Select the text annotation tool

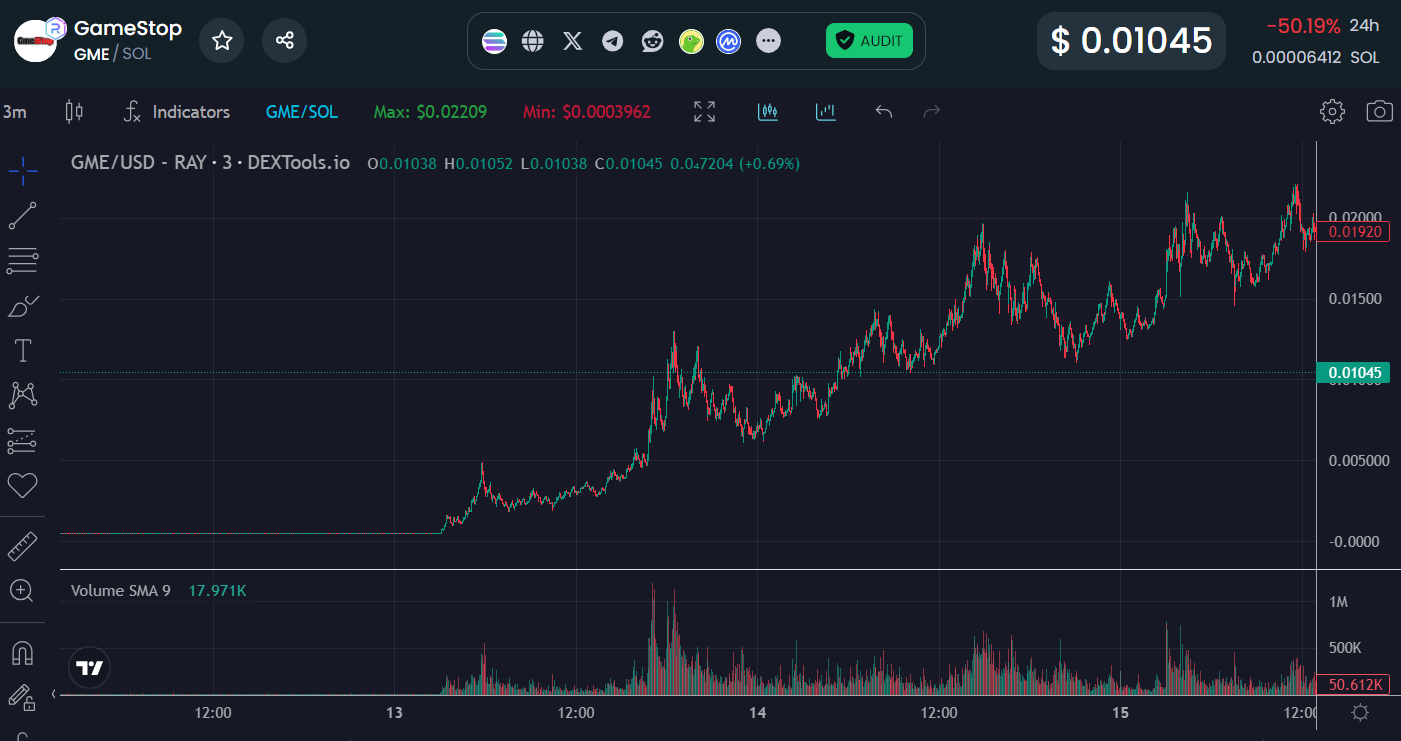coord(23,350)
